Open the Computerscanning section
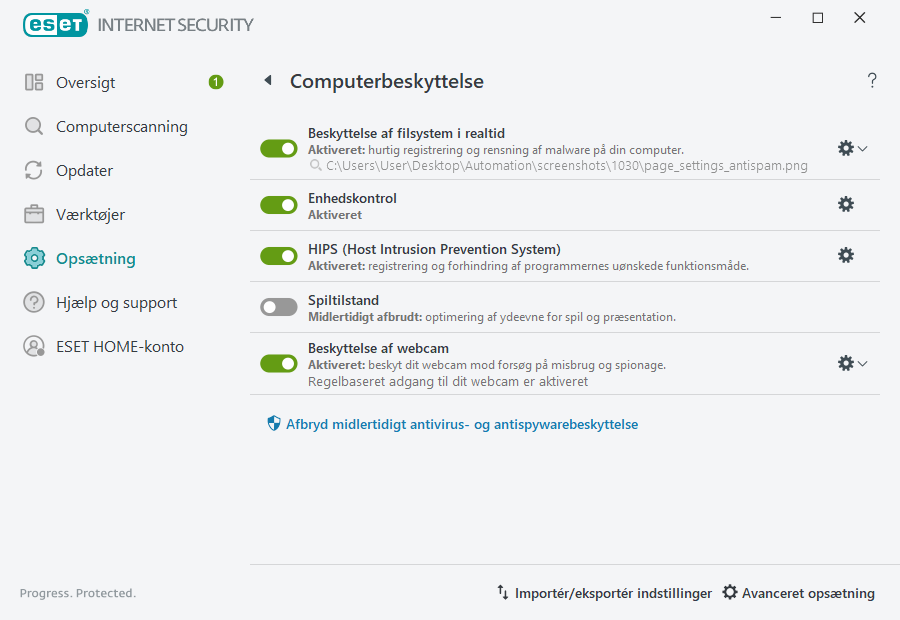 (x=122, y=126)
